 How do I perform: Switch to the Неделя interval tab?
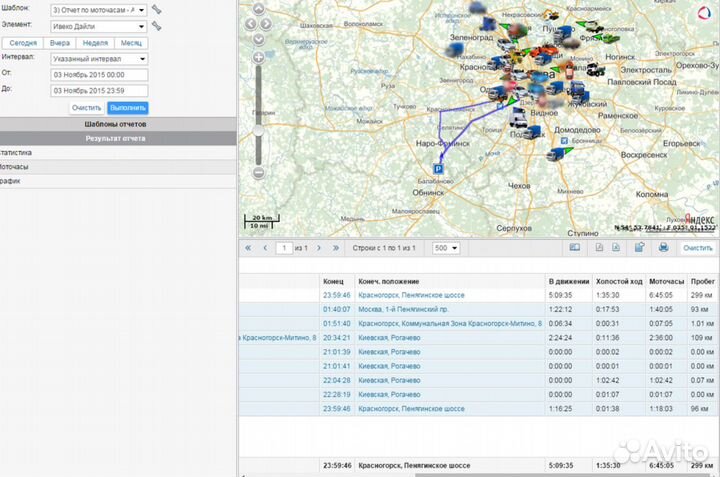coord(96,43)
